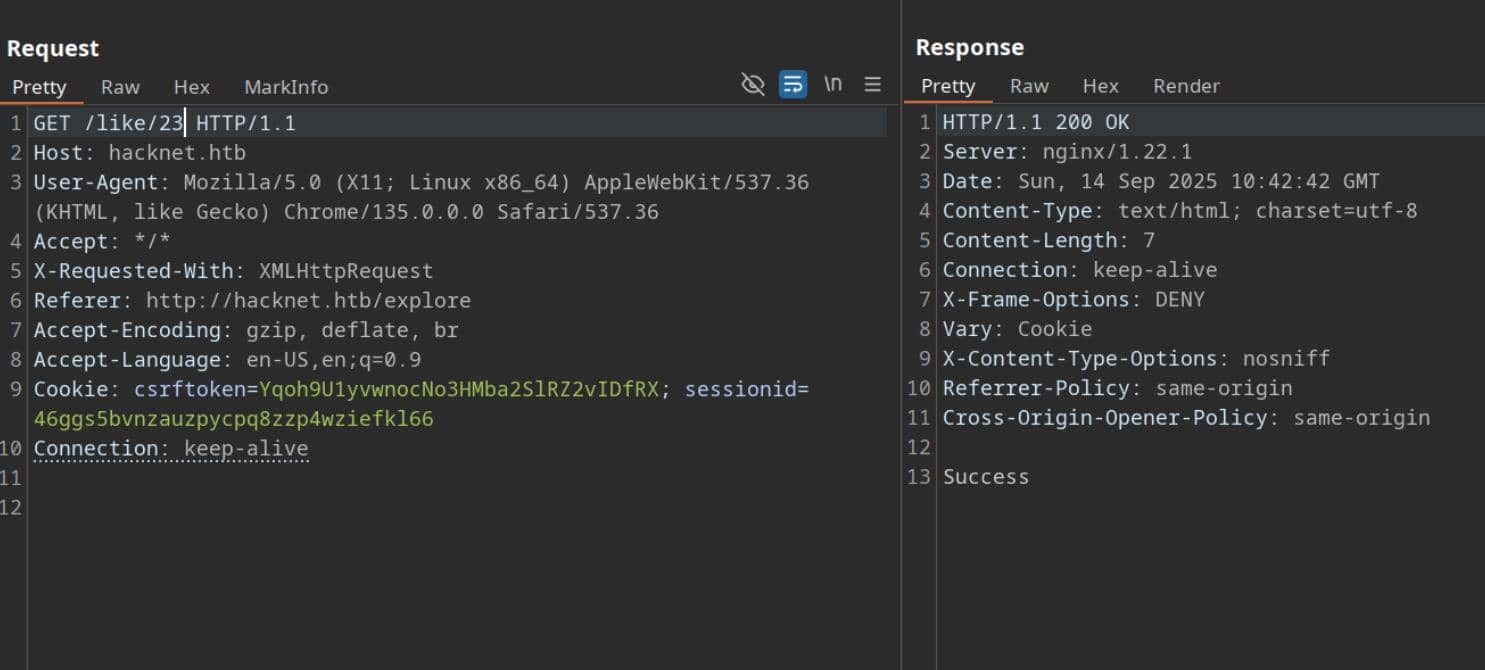Toggle the hidden-items eye-slash icon
The width and height of the screenshot is (1485, 670).
(752, 84)
